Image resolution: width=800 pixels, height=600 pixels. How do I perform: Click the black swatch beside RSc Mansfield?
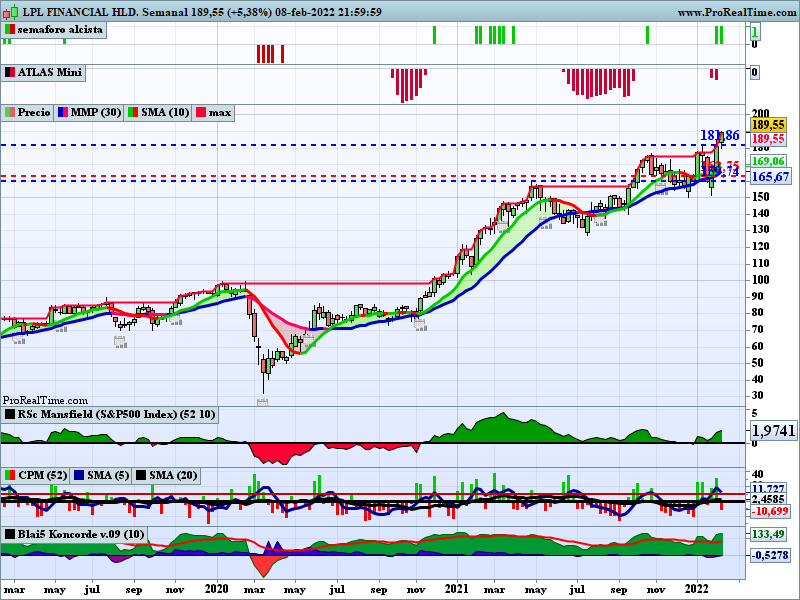pos(10,414)
